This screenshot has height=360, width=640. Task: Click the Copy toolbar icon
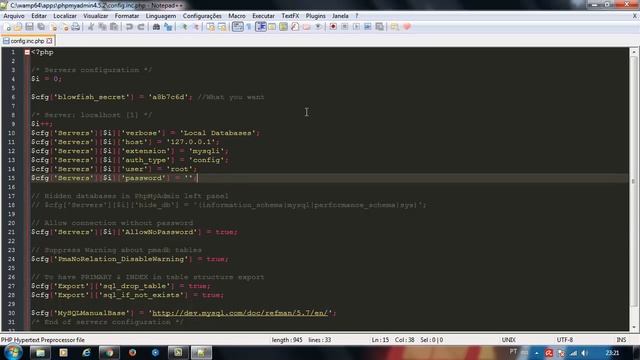tap(102, 27)
